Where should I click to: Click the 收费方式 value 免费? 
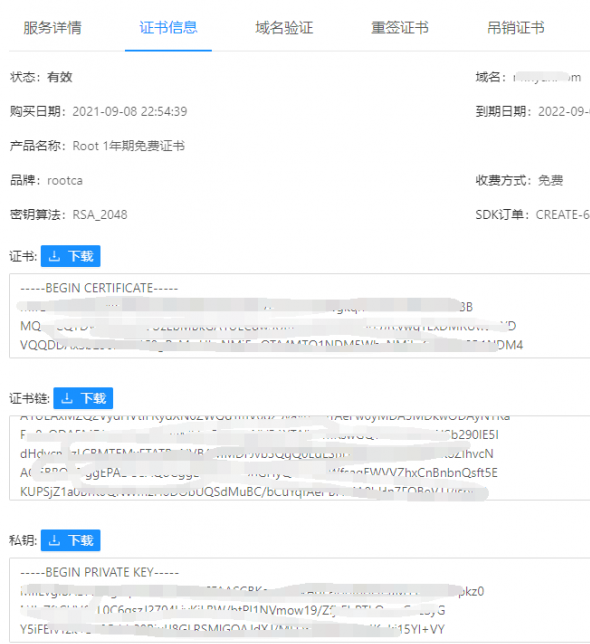(551, 180)
